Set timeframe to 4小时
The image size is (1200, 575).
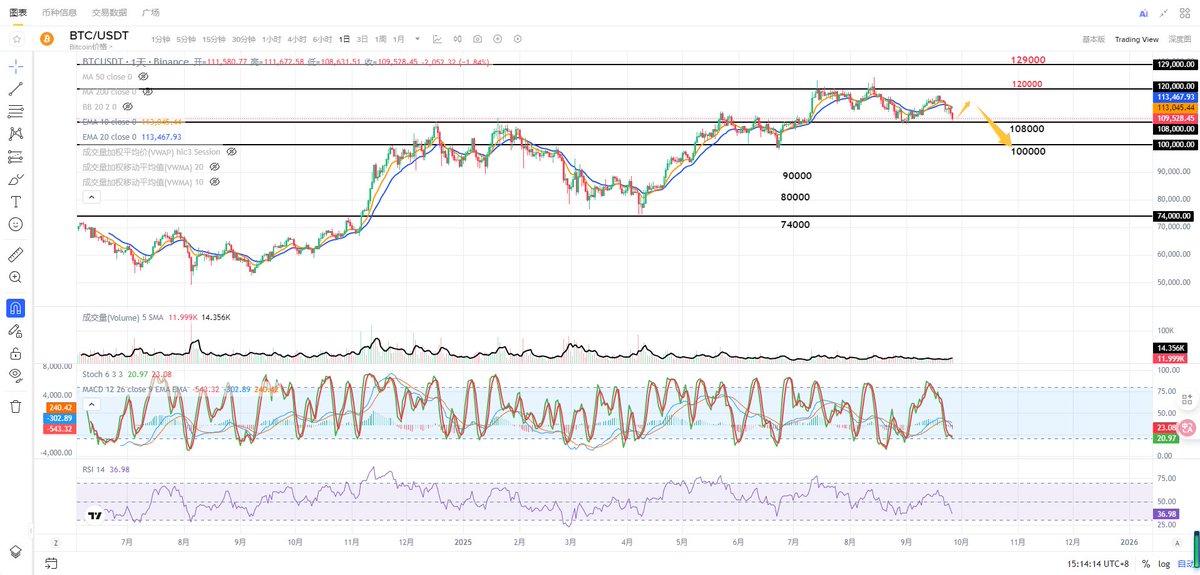click(x=297, y=39)
